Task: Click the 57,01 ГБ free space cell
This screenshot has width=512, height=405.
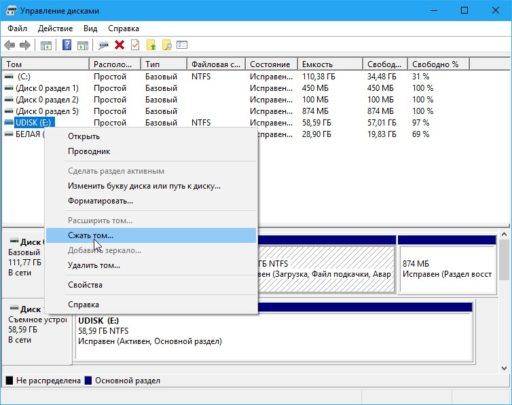Action: (x=382, y=123)
